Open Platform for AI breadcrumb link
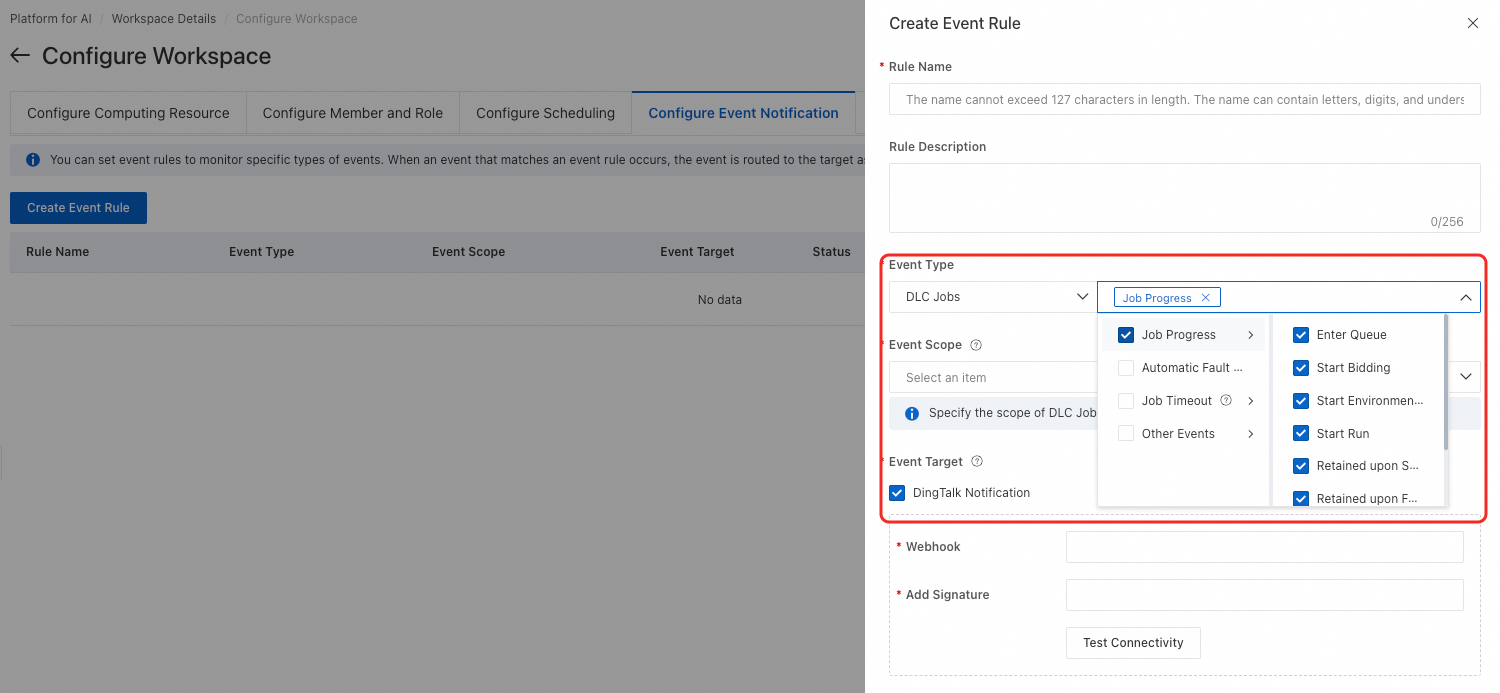1500x693 pixels. pyautogui.click(x=50, y=19)
